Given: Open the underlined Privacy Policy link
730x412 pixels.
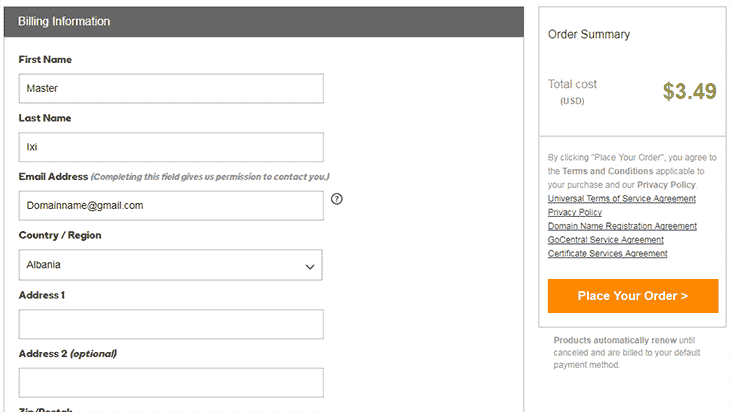Looking at the screenshot, I should [575, 212].
